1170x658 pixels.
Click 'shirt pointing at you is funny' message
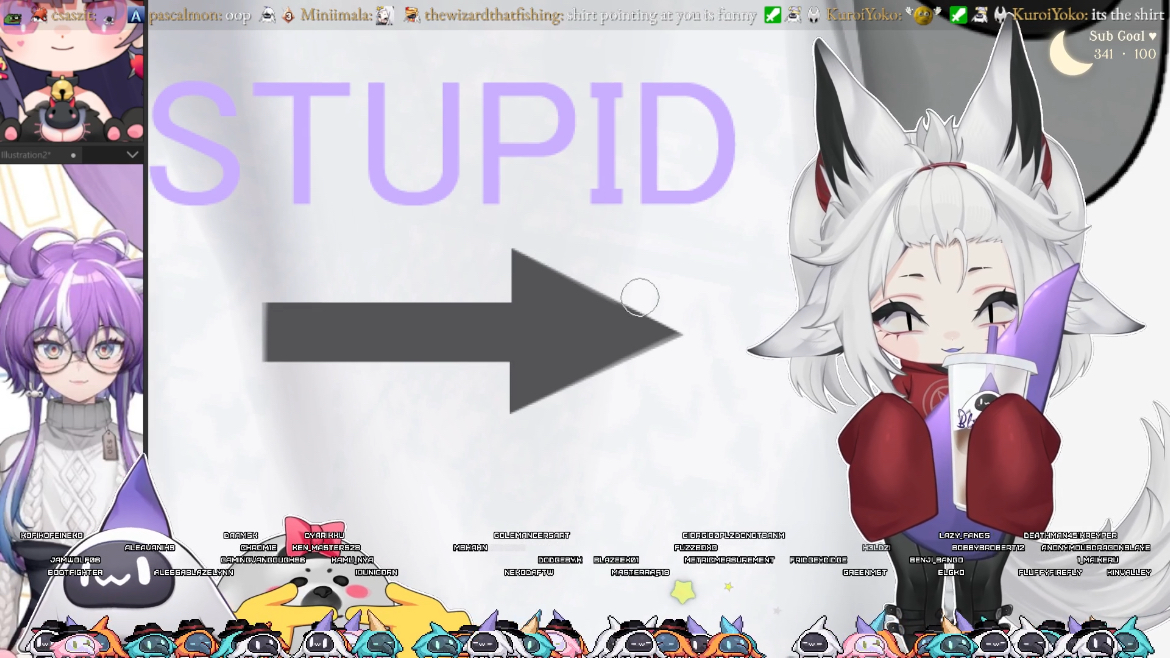point(662,15)
